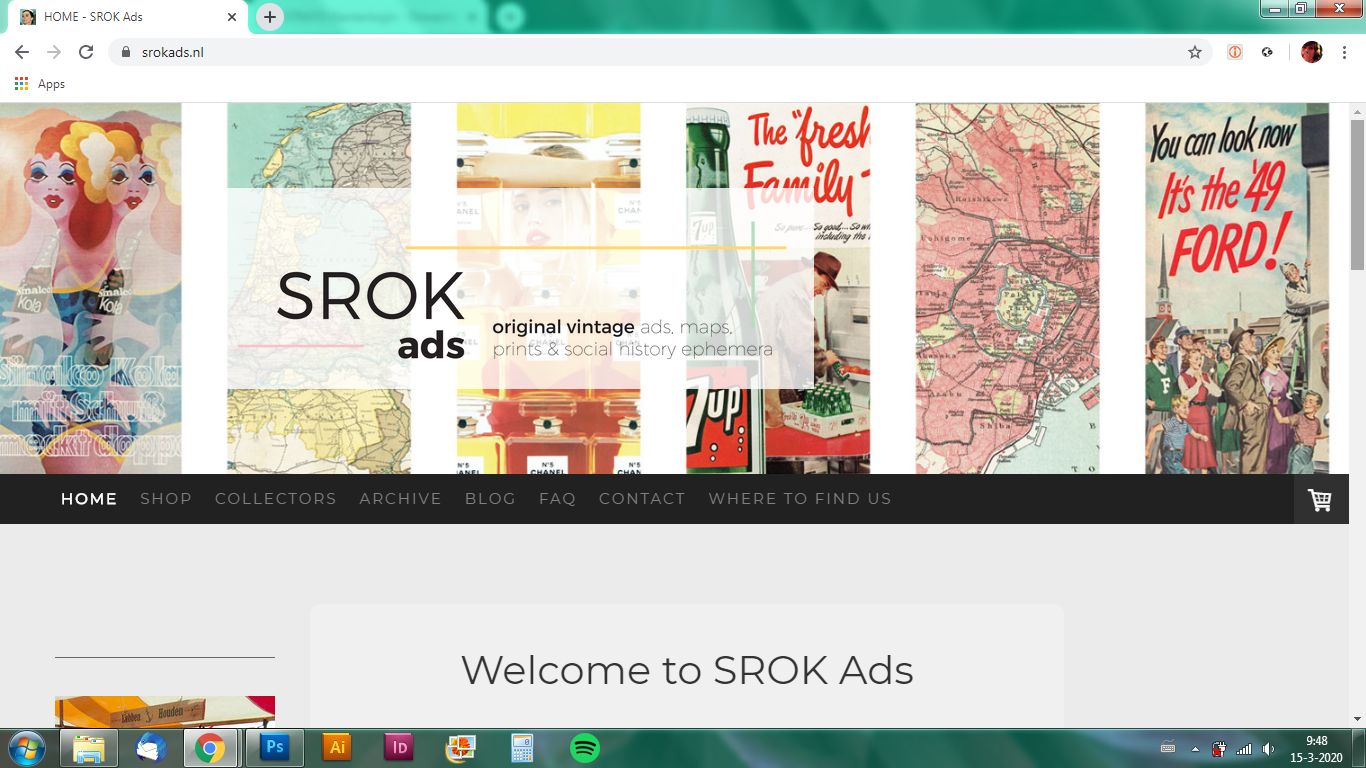The width and height of the screenshot is (1366, 768).
Task: Open the on-screen keyboard tray icon
Action: [1168, 748]
